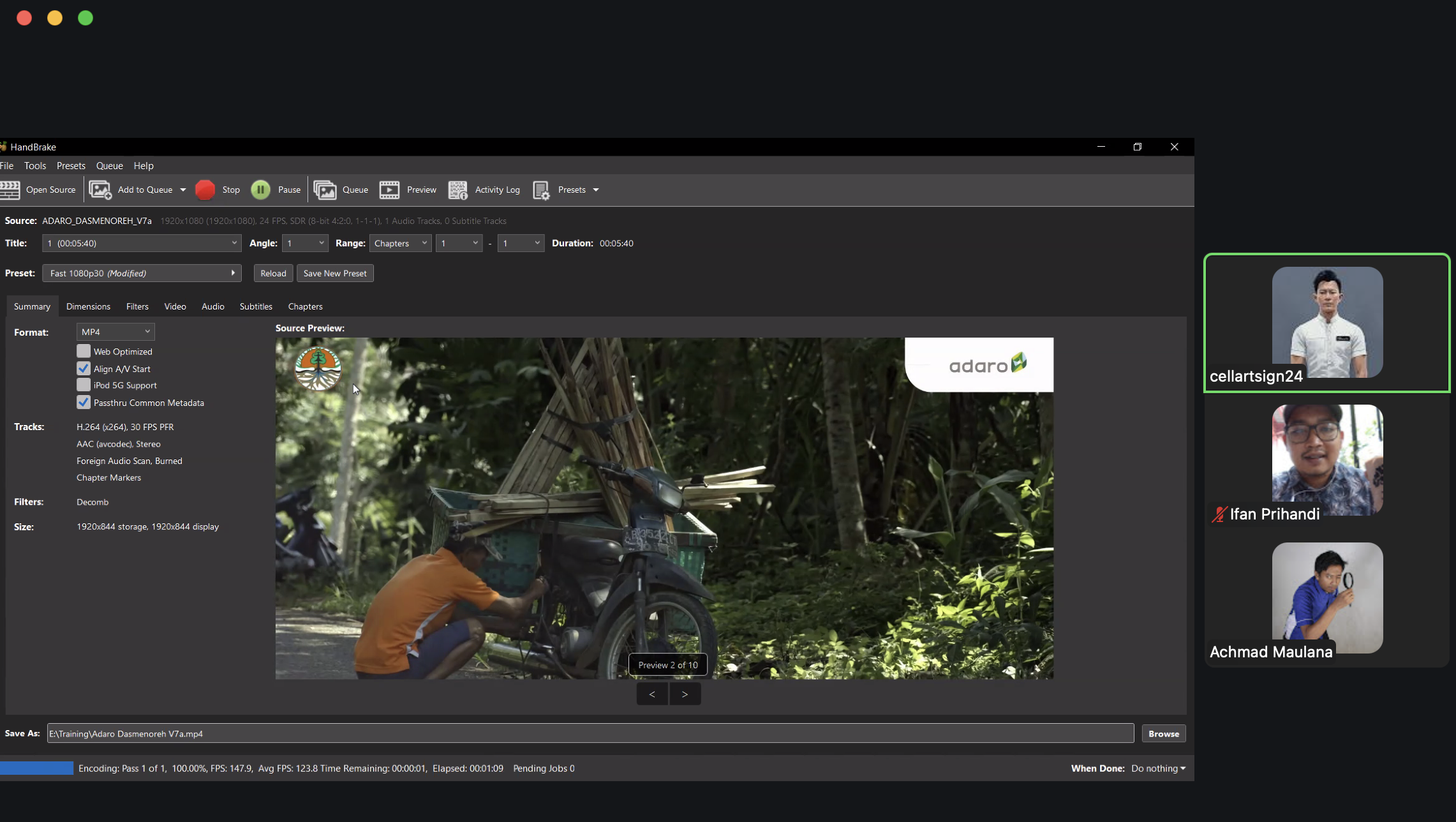The image size is (1456, 822).
Task: Open the Queue window icon
Action: pyautogui.click(x=325, y=190)
